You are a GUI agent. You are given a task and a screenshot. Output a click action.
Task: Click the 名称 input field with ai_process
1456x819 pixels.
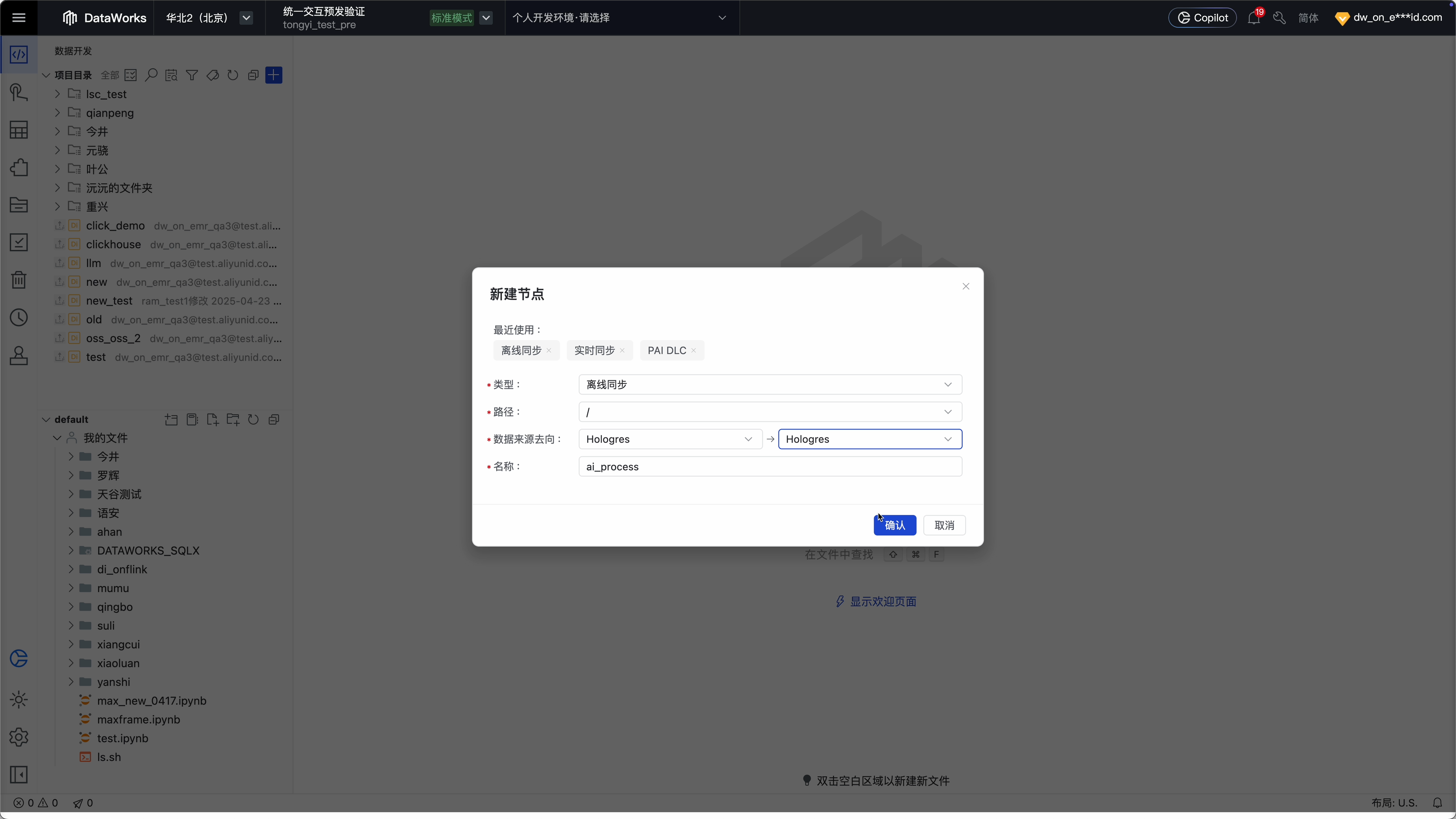coord(770,466)
